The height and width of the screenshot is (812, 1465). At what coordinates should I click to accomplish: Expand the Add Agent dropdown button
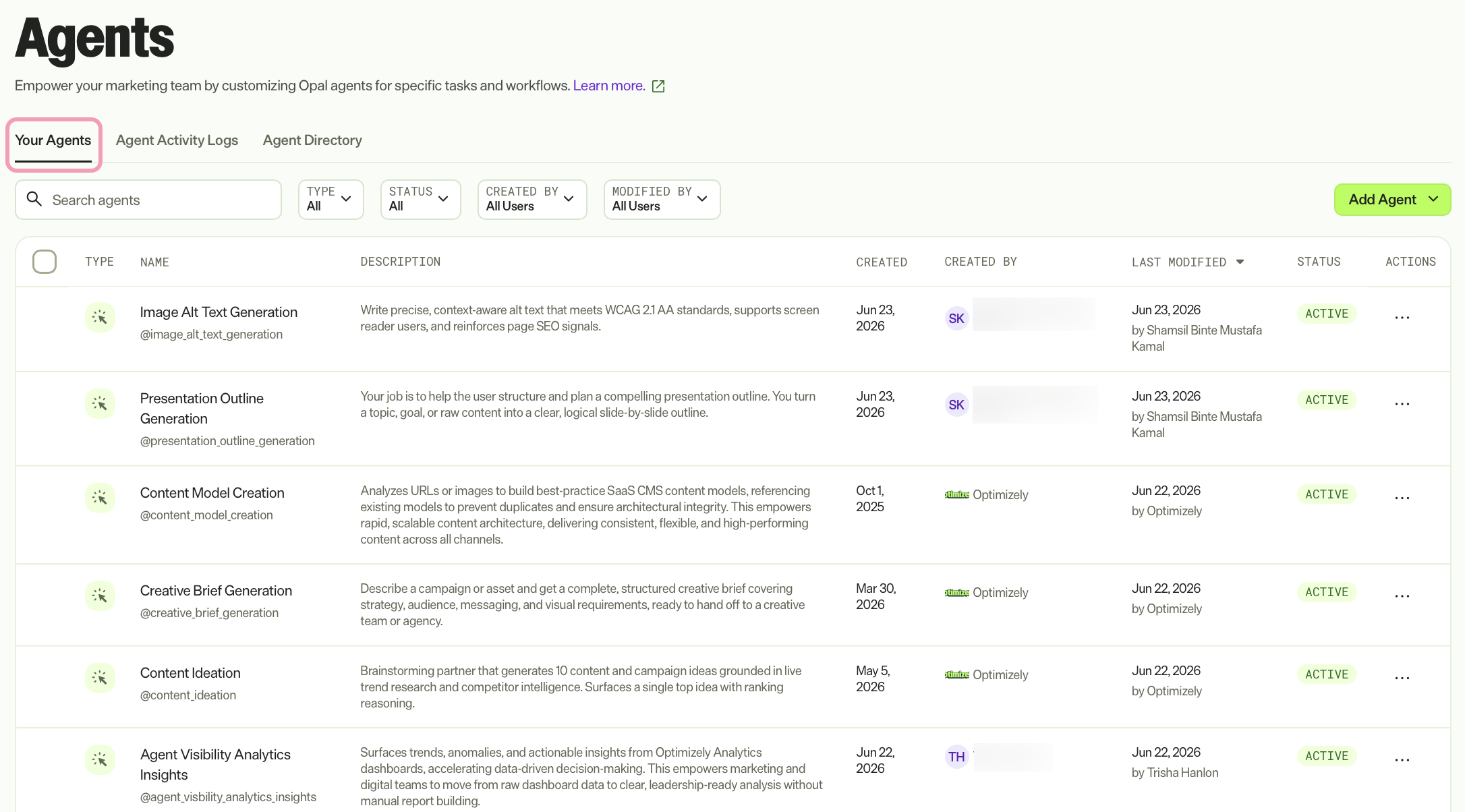tap(1392, 200)
